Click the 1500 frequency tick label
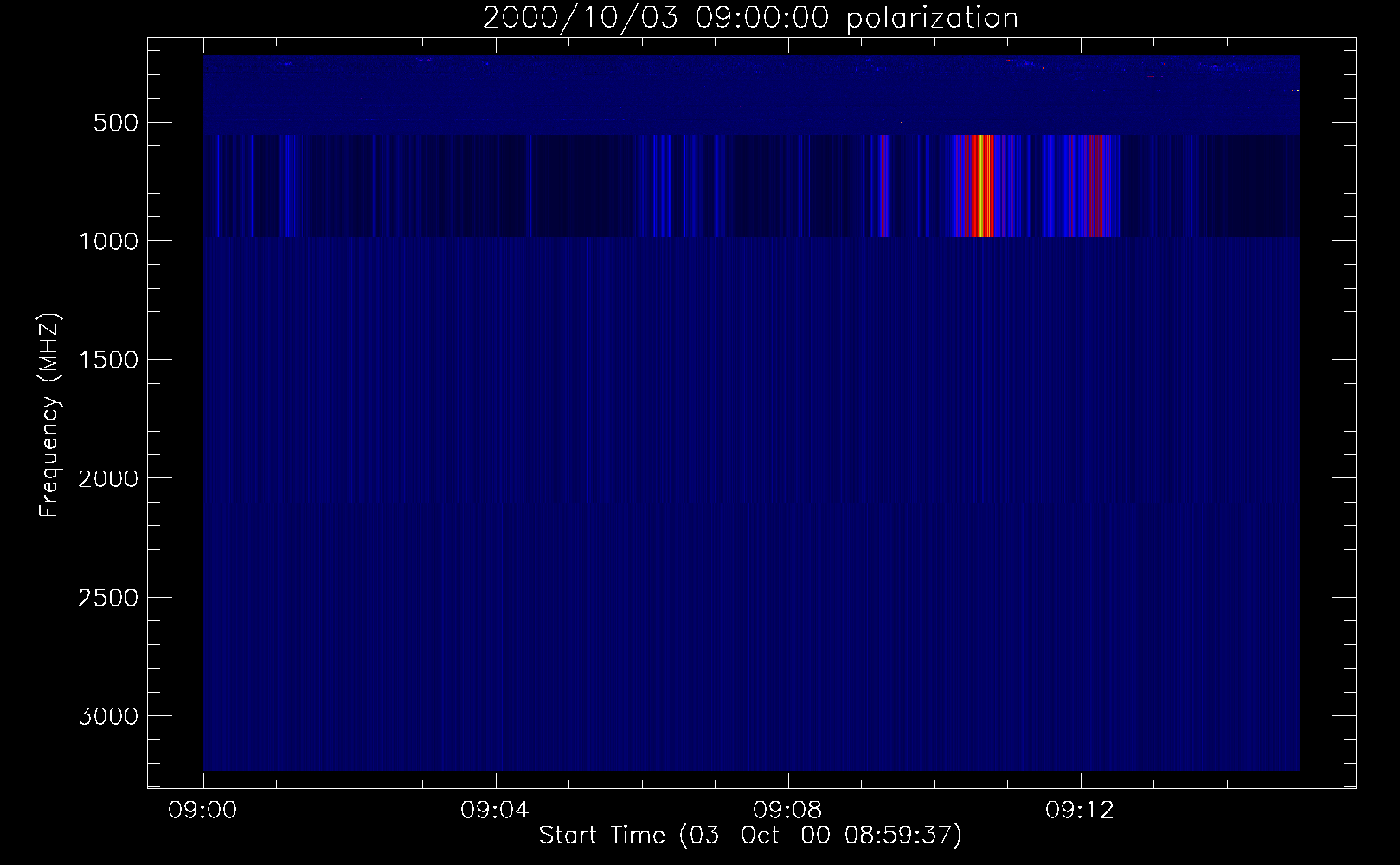Image resolution: width=1400 pixels, height=865 pixels. (107, 360)
